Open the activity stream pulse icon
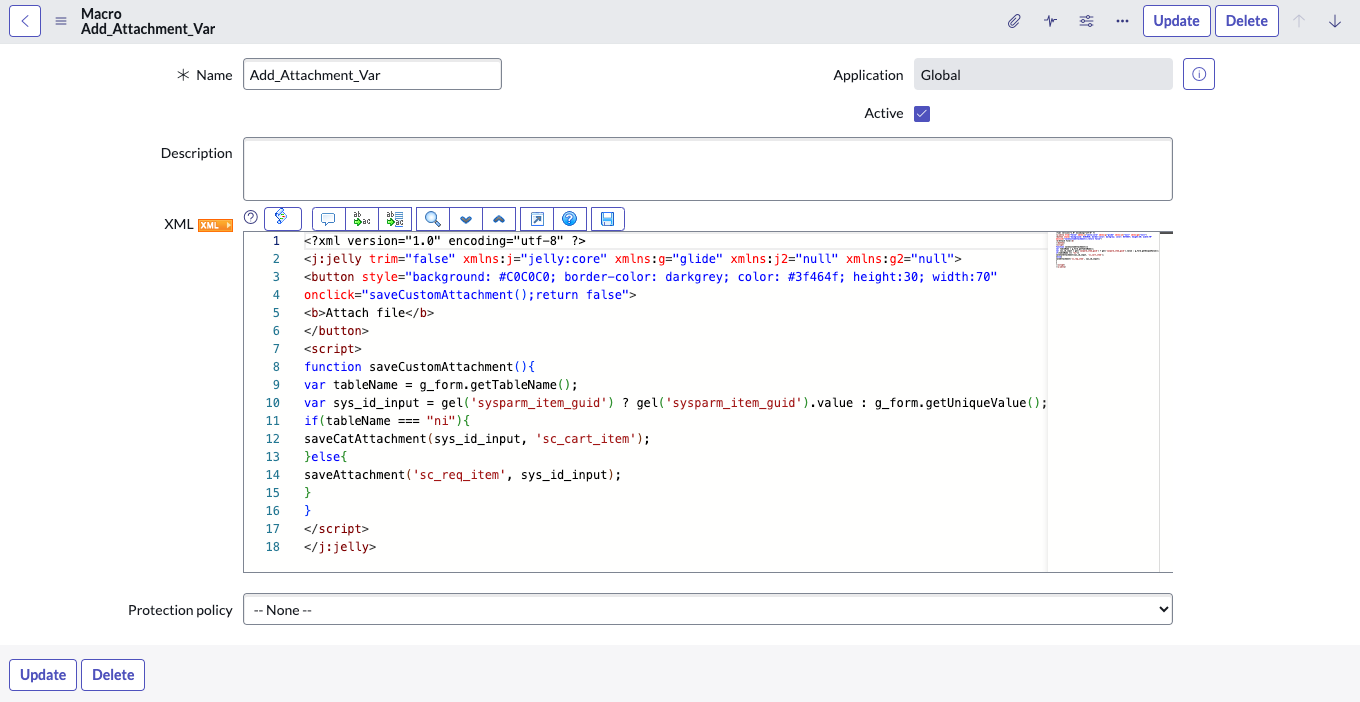 [x=1050, y=21]
